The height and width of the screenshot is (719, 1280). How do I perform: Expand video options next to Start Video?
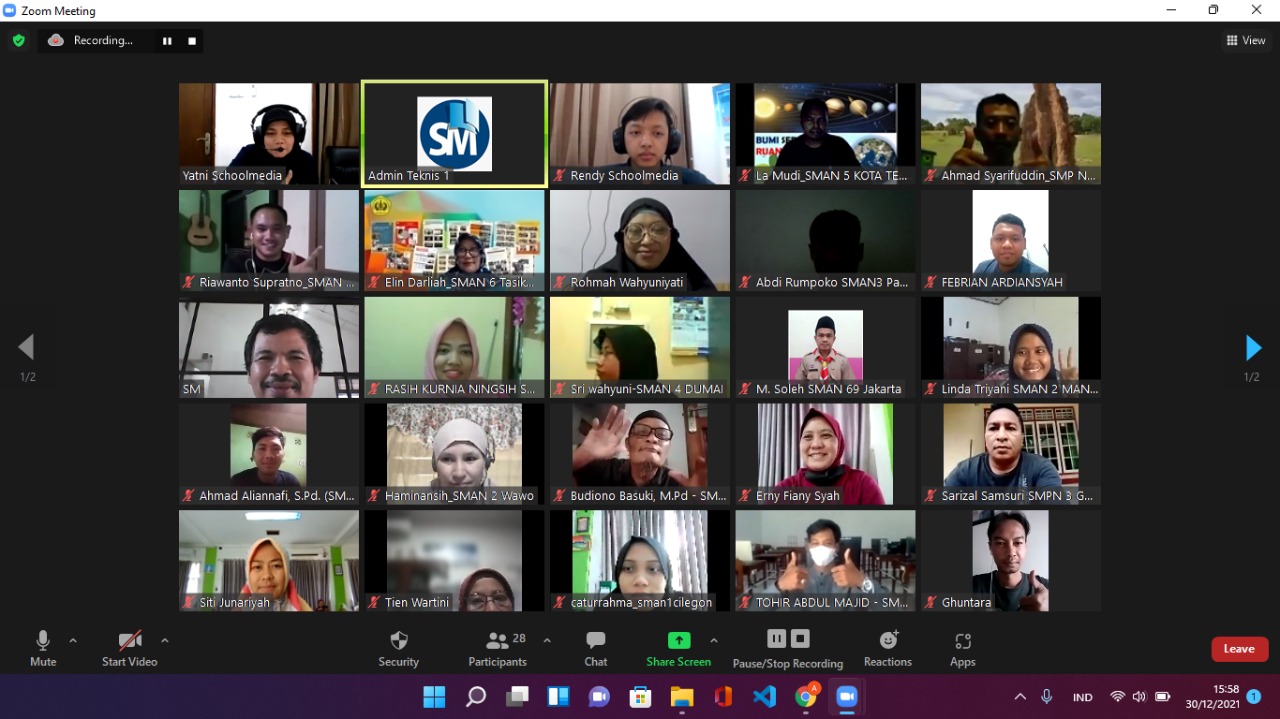coord(165,640)
